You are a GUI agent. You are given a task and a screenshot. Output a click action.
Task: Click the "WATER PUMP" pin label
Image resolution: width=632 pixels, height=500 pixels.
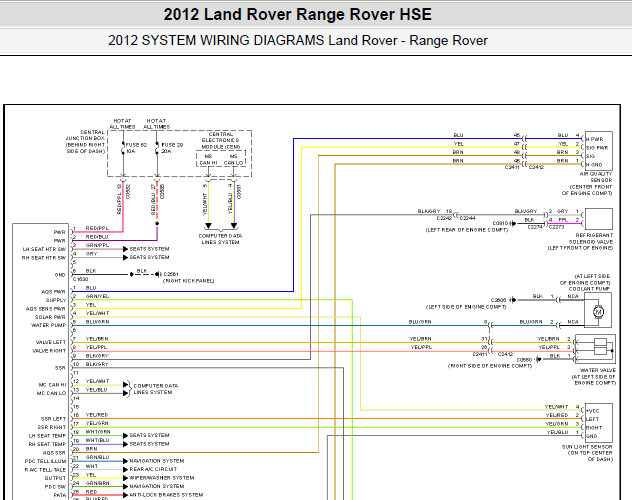(48, 325)
